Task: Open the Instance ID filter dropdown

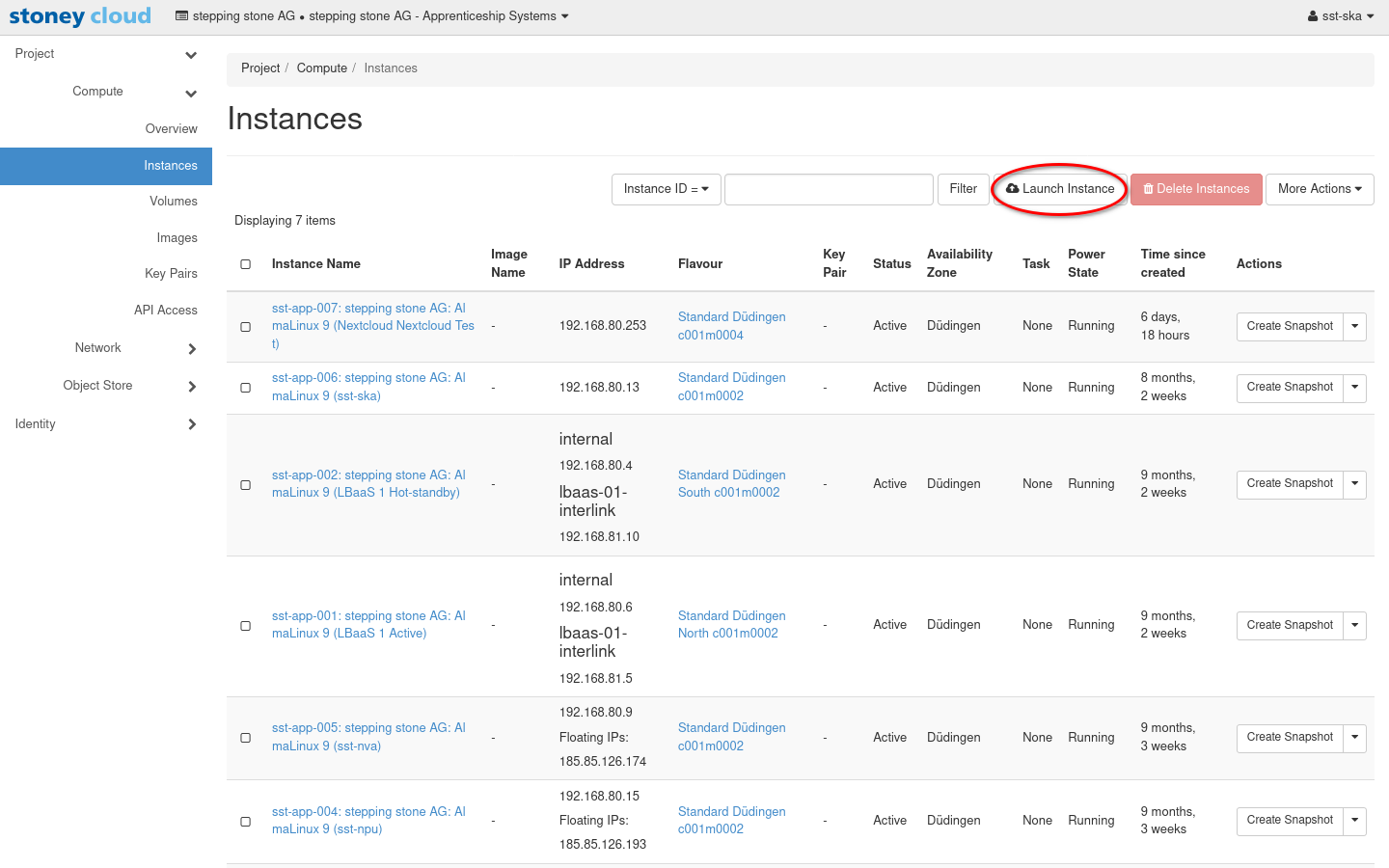Action: (666, 189)
